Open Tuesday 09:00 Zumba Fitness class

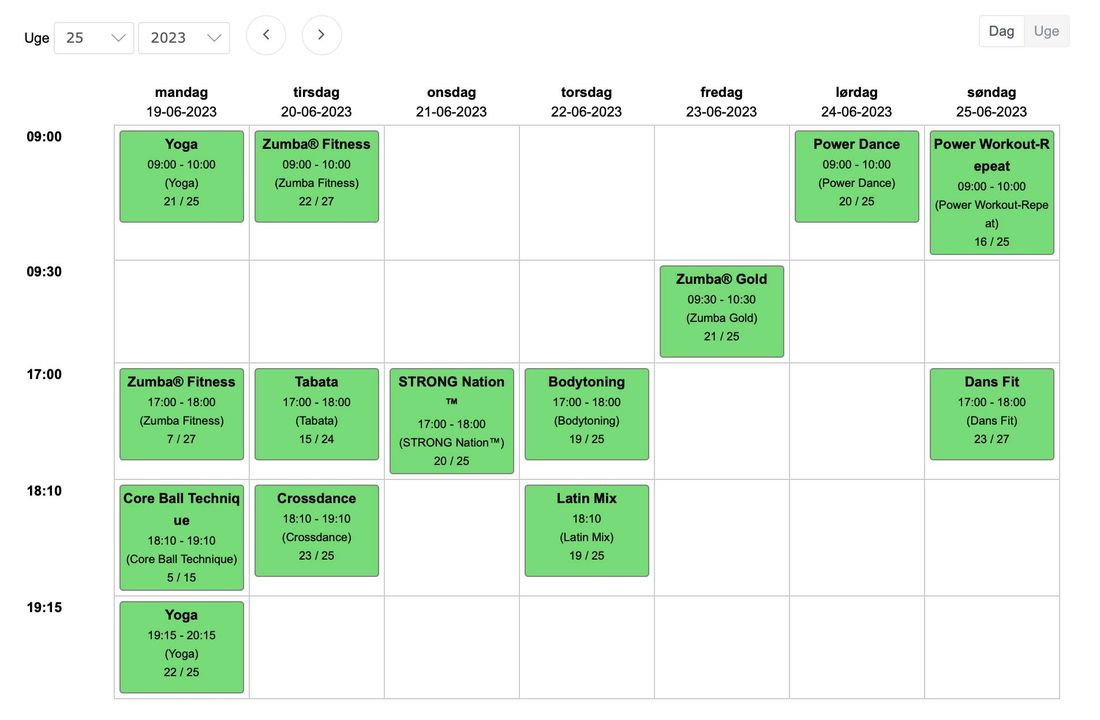[317, 176]
